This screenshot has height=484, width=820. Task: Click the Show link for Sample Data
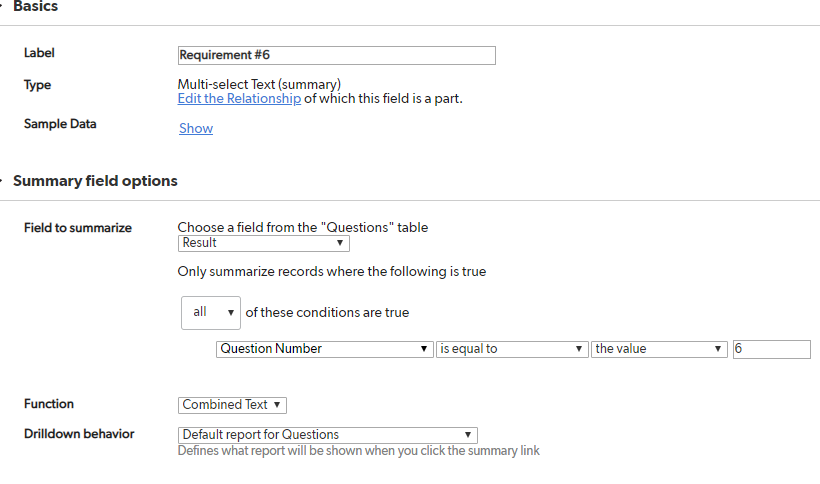pos(196,129)
